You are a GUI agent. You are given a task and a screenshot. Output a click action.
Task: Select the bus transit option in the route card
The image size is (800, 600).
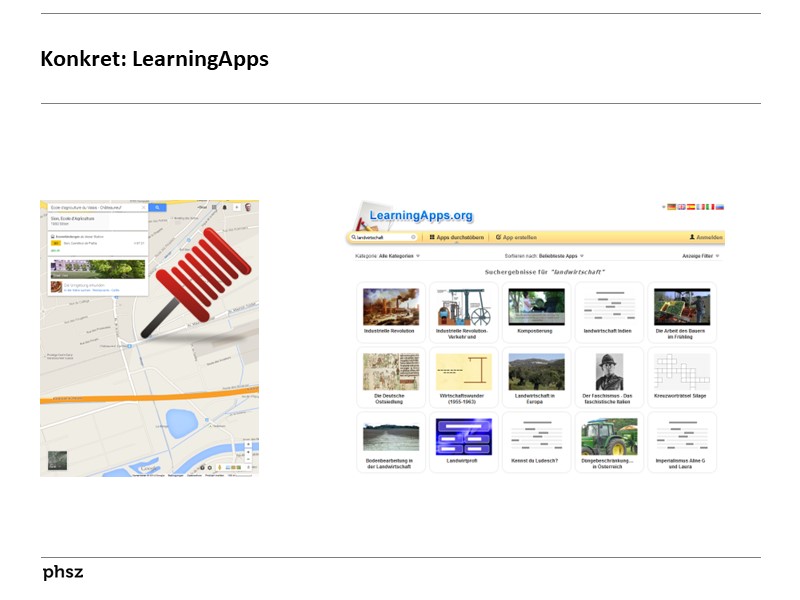coord(57,243)
